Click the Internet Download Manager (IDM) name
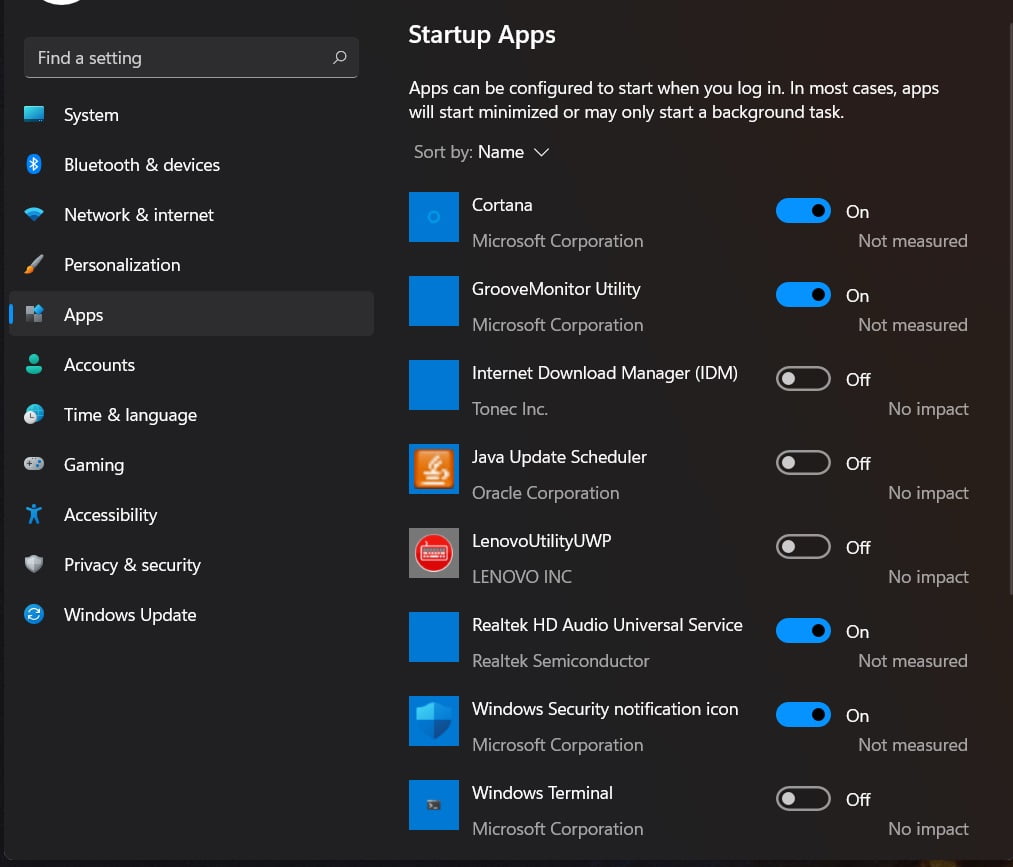Viewport: 1013px width, 867px height. coord(605,373)
